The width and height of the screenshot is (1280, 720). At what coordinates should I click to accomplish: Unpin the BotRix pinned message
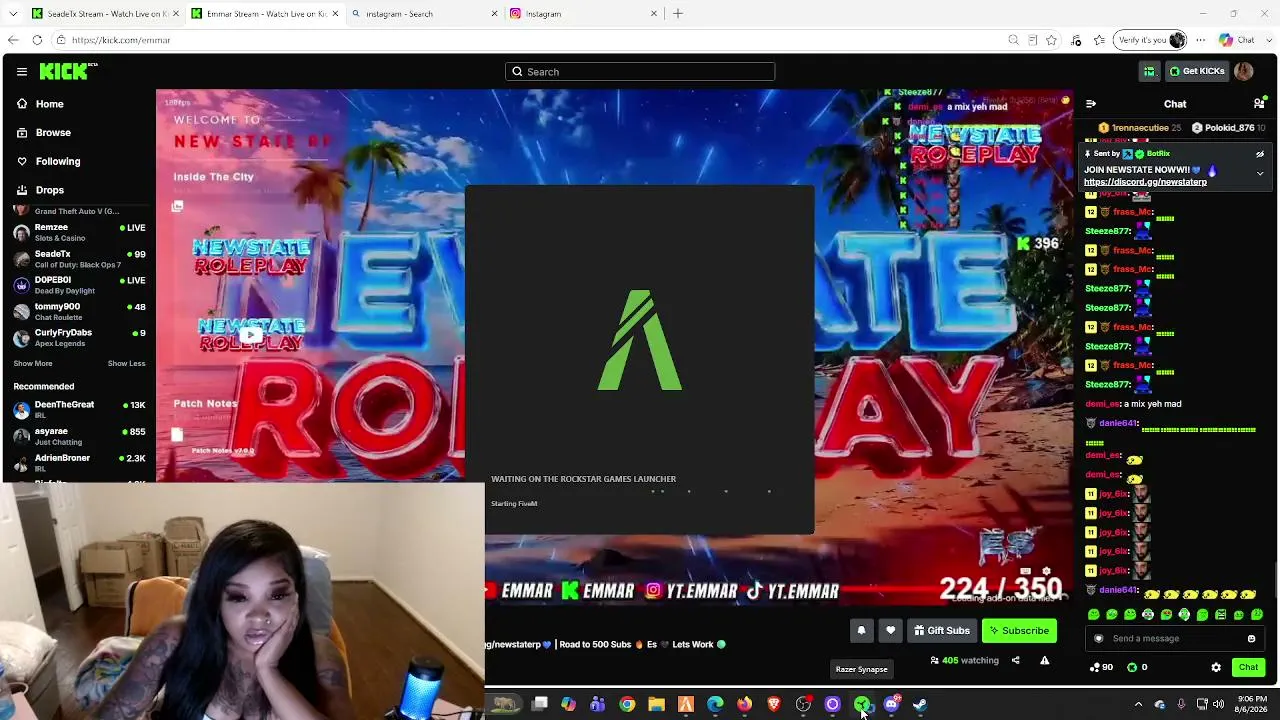tap(1260, 154)
